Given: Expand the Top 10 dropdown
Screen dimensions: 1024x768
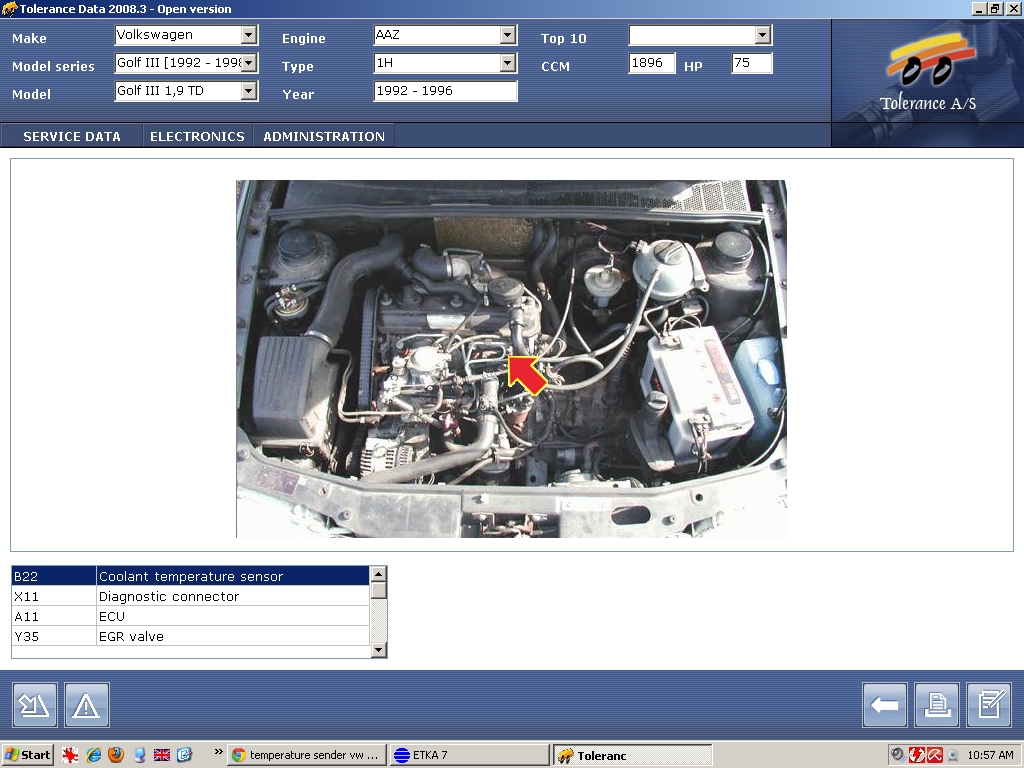Looking at the screenshot, I should [x=763, y=35].
